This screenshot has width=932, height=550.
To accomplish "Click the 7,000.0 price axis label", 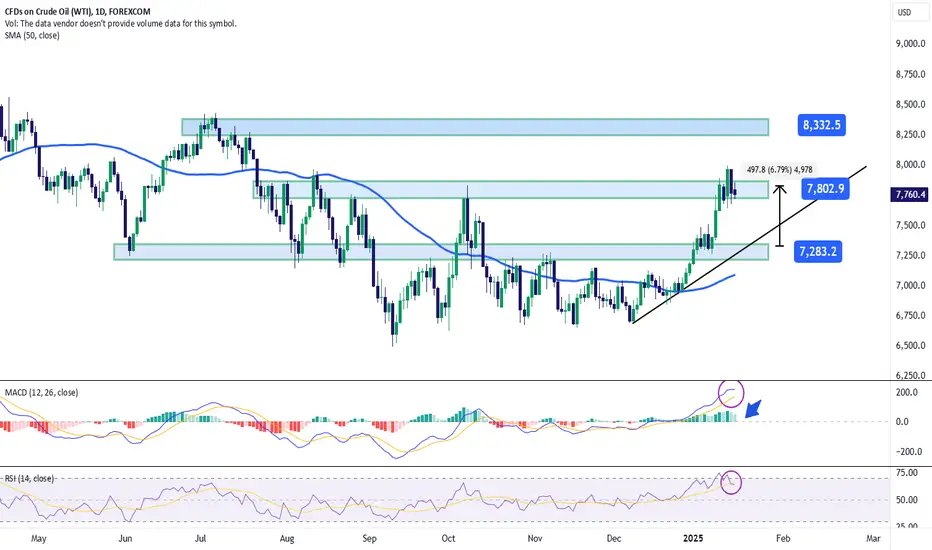I will (911, 285).
